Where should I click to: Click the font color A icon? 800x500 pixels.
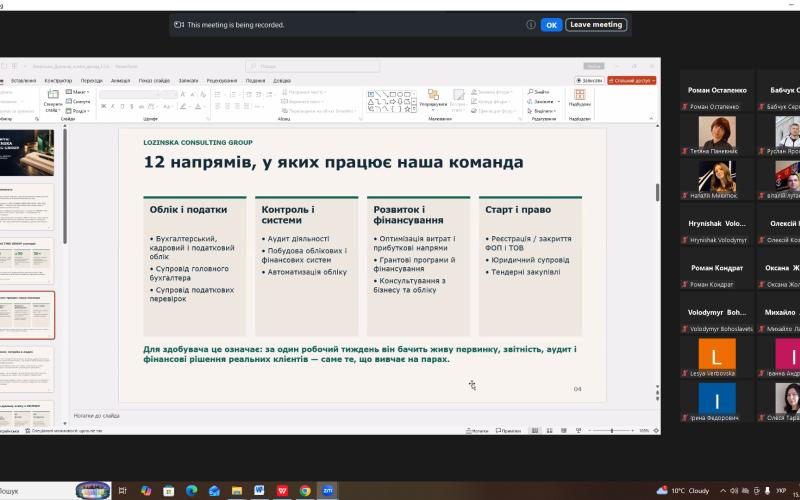(x=199, y=106)
